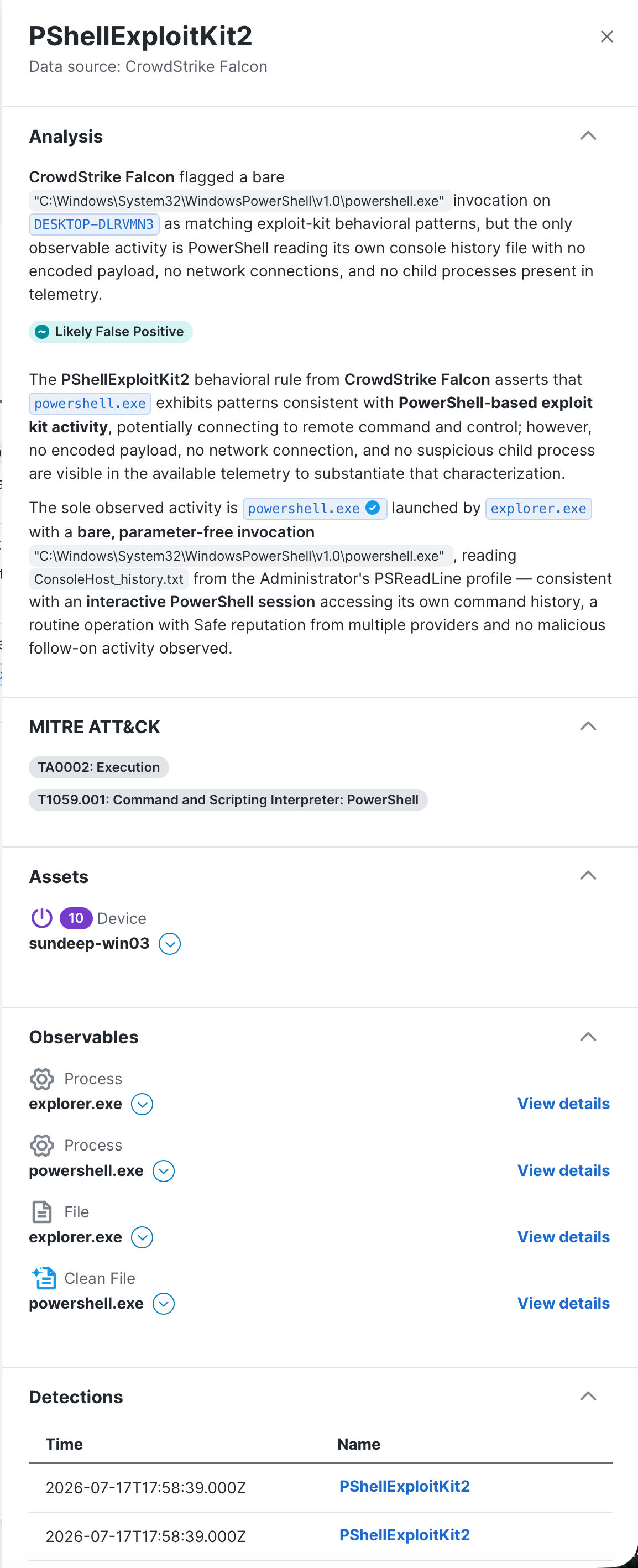Viewport: 638px width, 1568px height.
Task: Collapse the MITRE ATT&CK section
Action: [588, 726]
